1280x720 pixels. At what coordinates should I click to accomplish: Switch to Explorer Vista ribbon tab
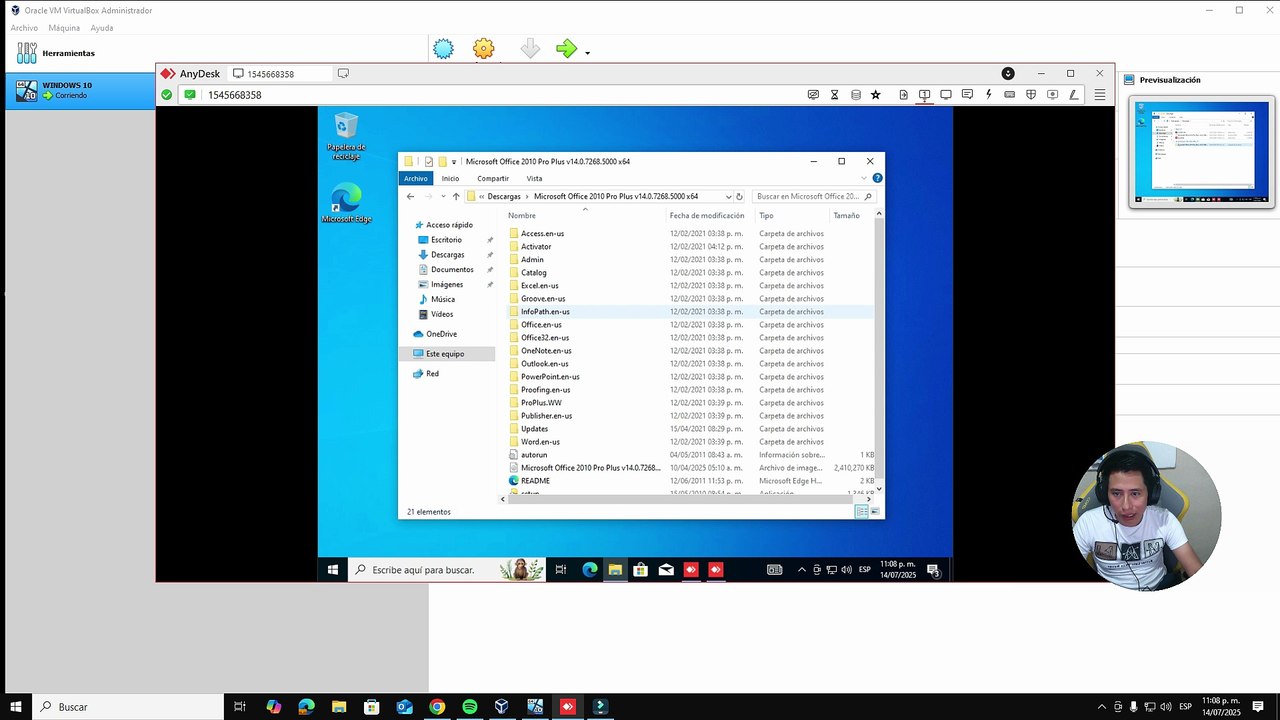tap(535, 179)
